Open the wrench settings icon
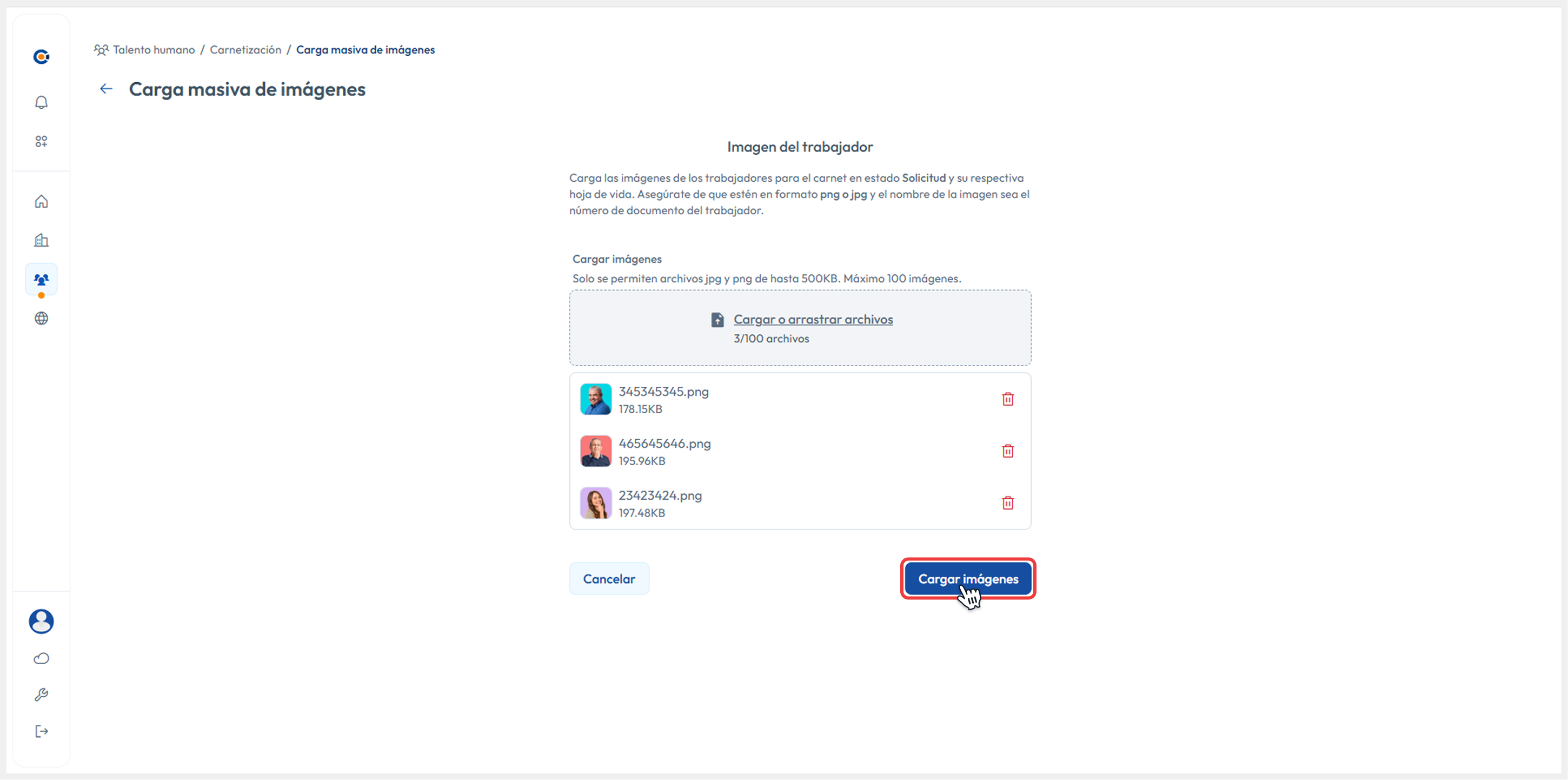Viewport: 1568px width, 780px height. [x=42, y=695]
